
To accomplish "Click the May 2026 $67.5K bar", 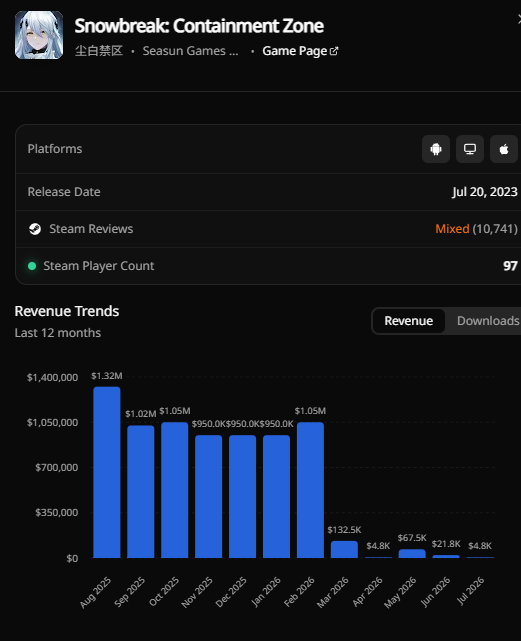I will (412, 554).
